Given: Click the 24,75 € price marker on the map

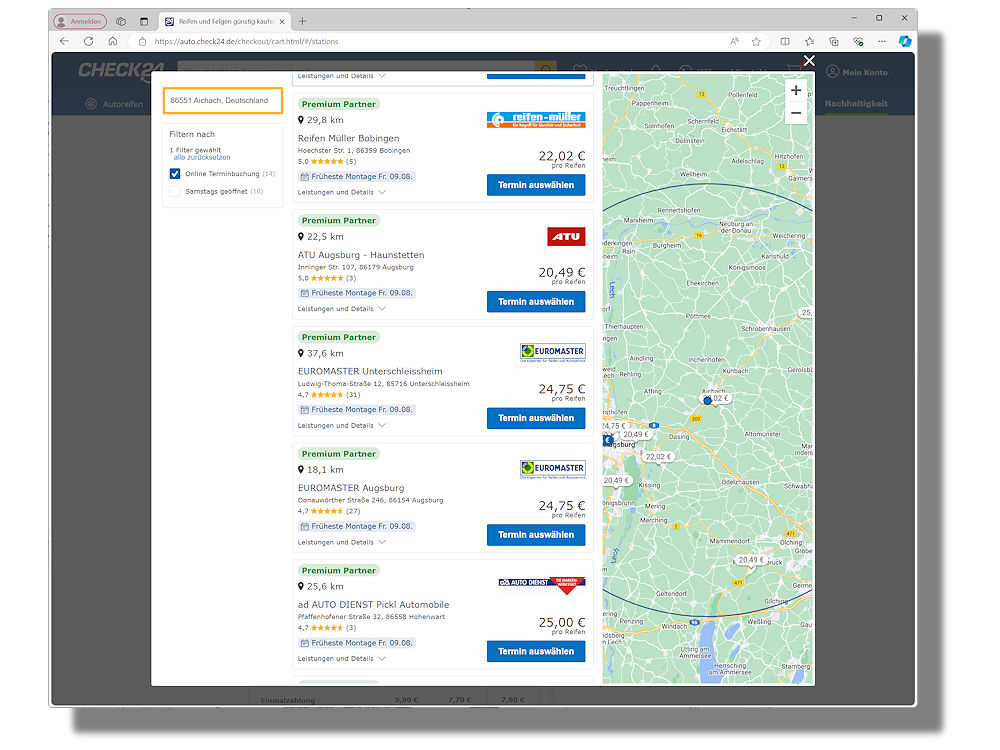Looking at the screenshot, I should coord(614,425).
